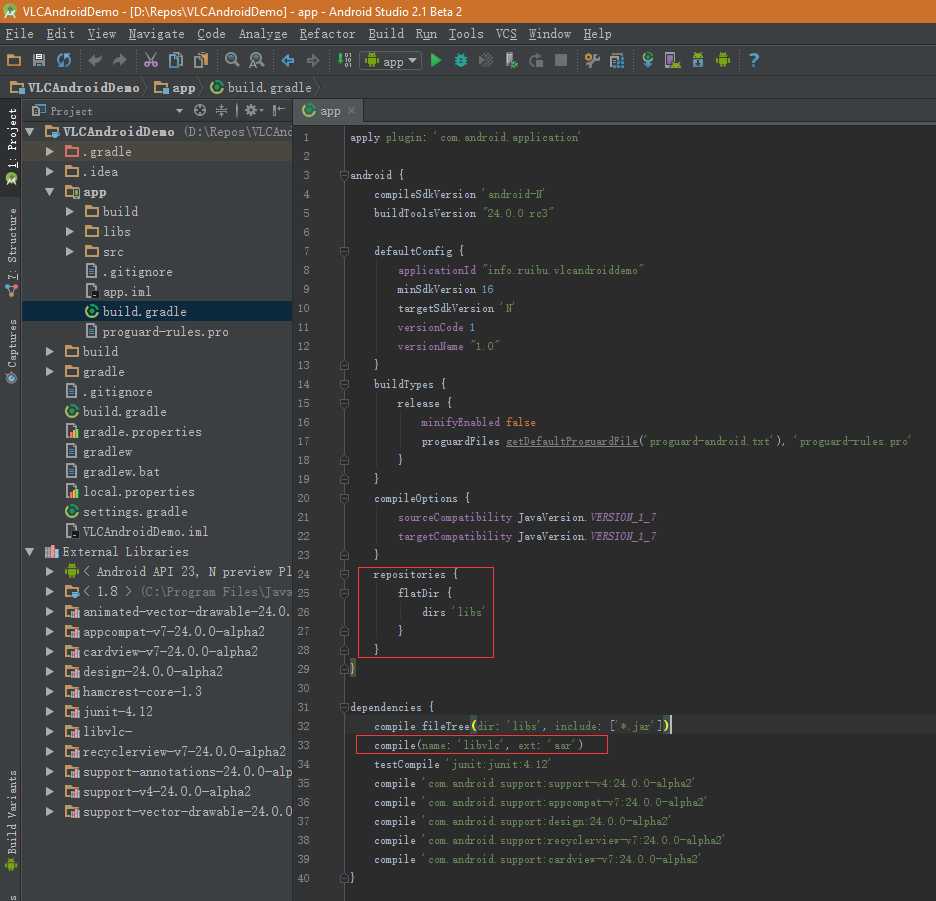The image size is (936, 901).
Task: Click the build.gradle breadcrumb
Action: pyautogui.click(x=261, y=88)
